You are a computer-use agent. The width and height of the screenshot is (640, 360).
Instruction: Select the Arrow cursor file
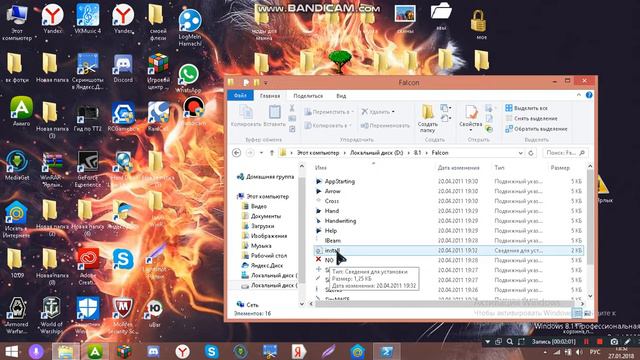pyautogui.click(x=332, y=191)
